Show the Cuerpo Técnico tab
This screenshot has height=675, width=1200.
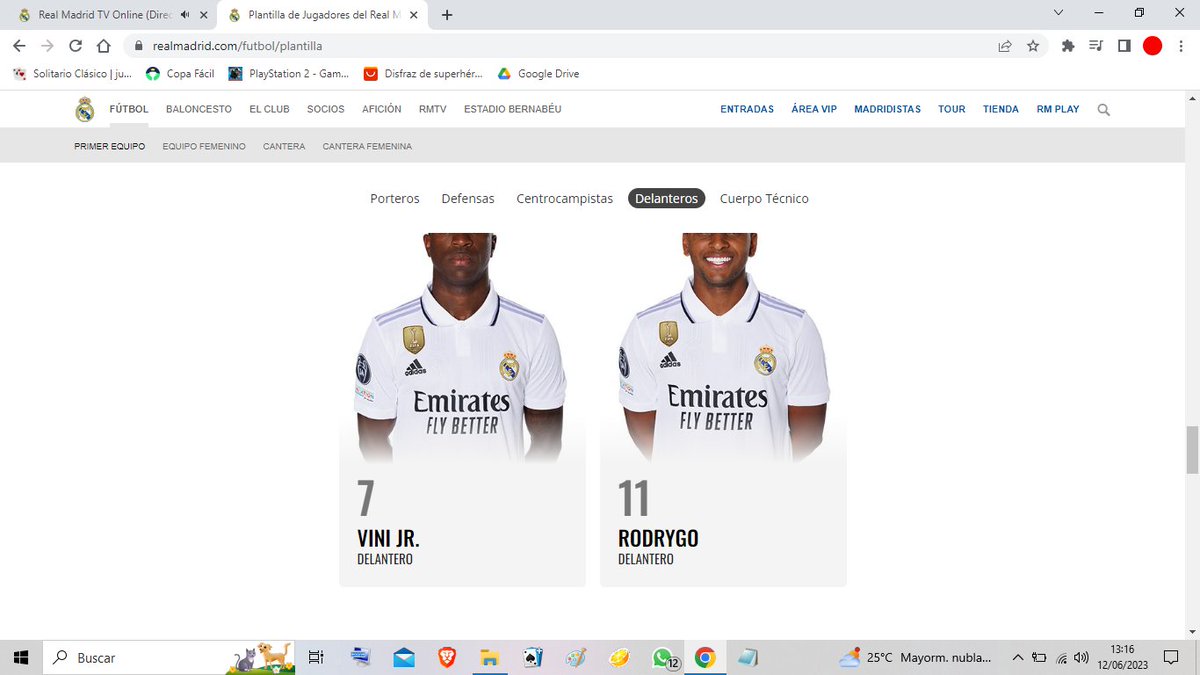764,199
